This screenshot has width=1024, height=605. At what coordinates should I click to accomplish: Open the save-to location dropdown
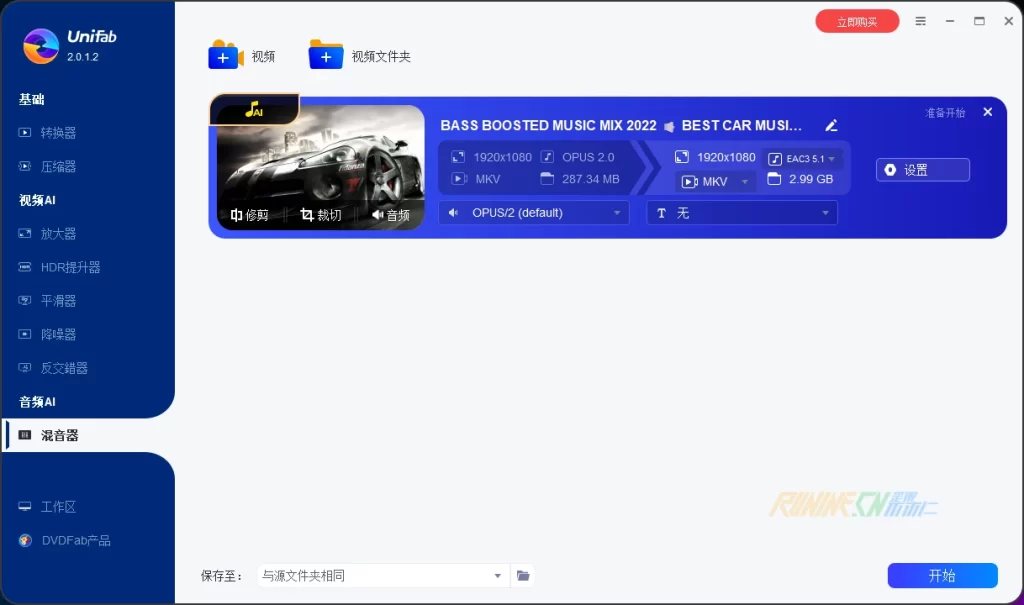coord(382,575)
